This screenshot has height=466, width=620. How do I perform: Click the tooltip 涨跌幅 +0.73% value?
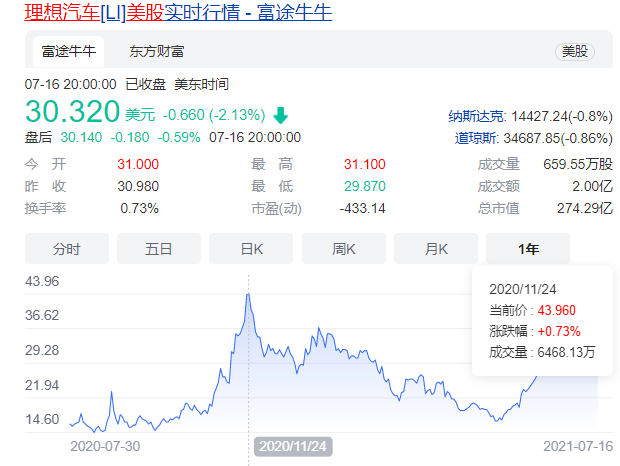click(x=559, y=331)
